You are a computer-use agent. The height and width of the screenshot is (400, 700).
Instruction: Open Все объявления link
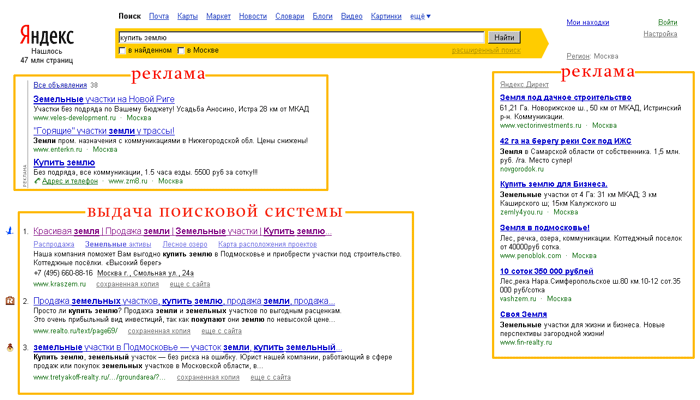tap(60, 85)
